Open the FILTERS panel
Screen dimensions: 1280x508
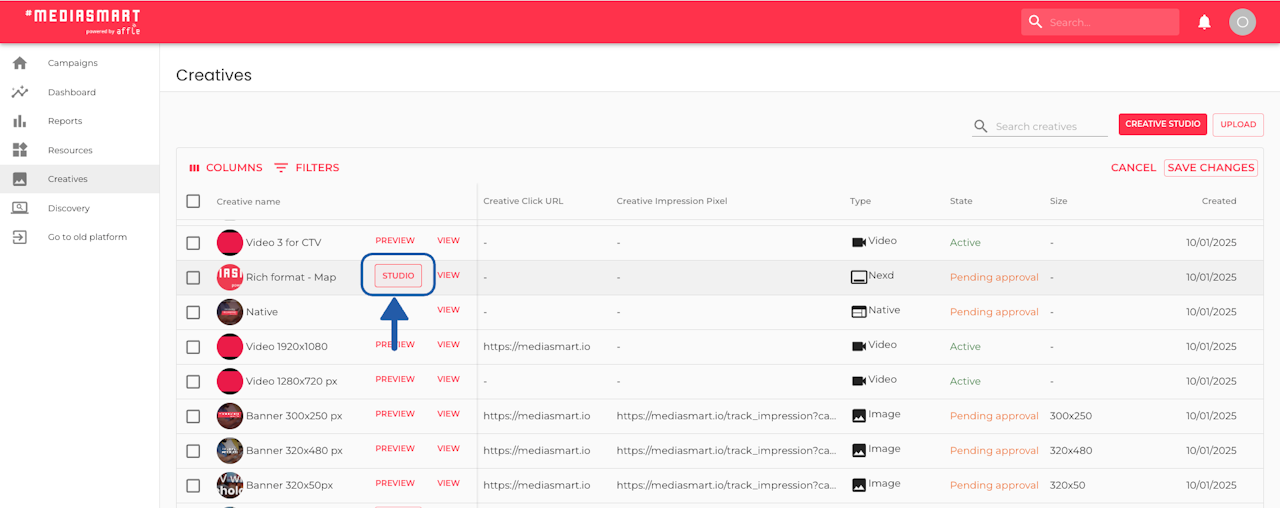click(306, 168)
